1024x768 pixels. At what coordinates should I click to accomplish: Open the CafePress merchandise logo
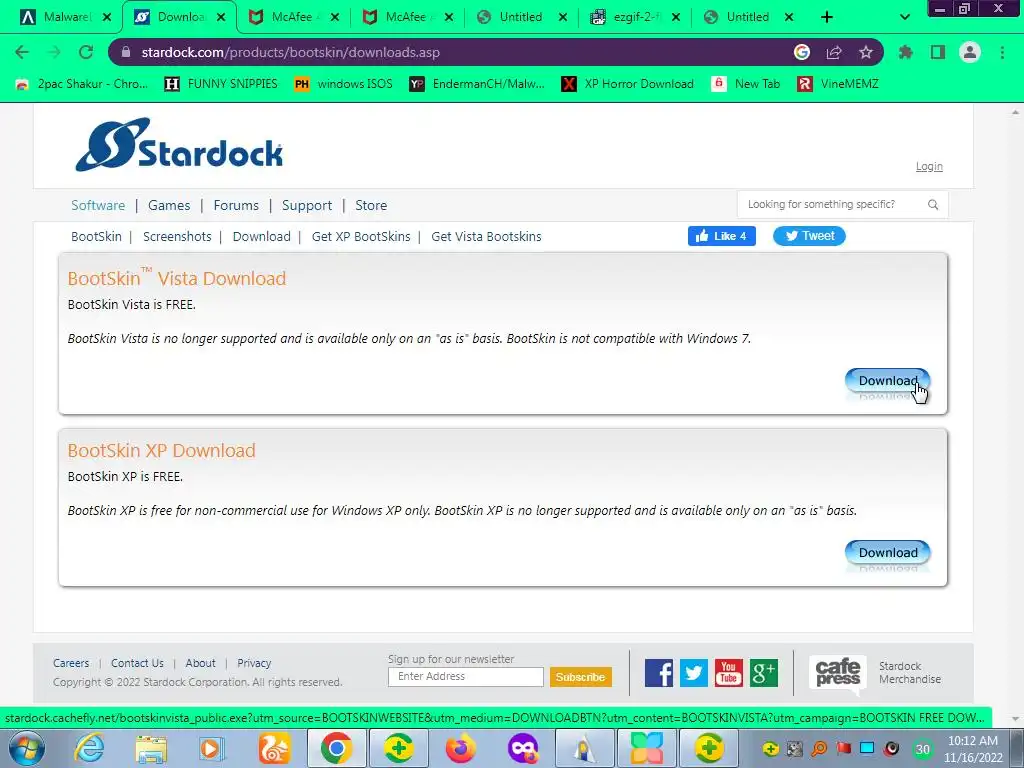tap(838, 673)
